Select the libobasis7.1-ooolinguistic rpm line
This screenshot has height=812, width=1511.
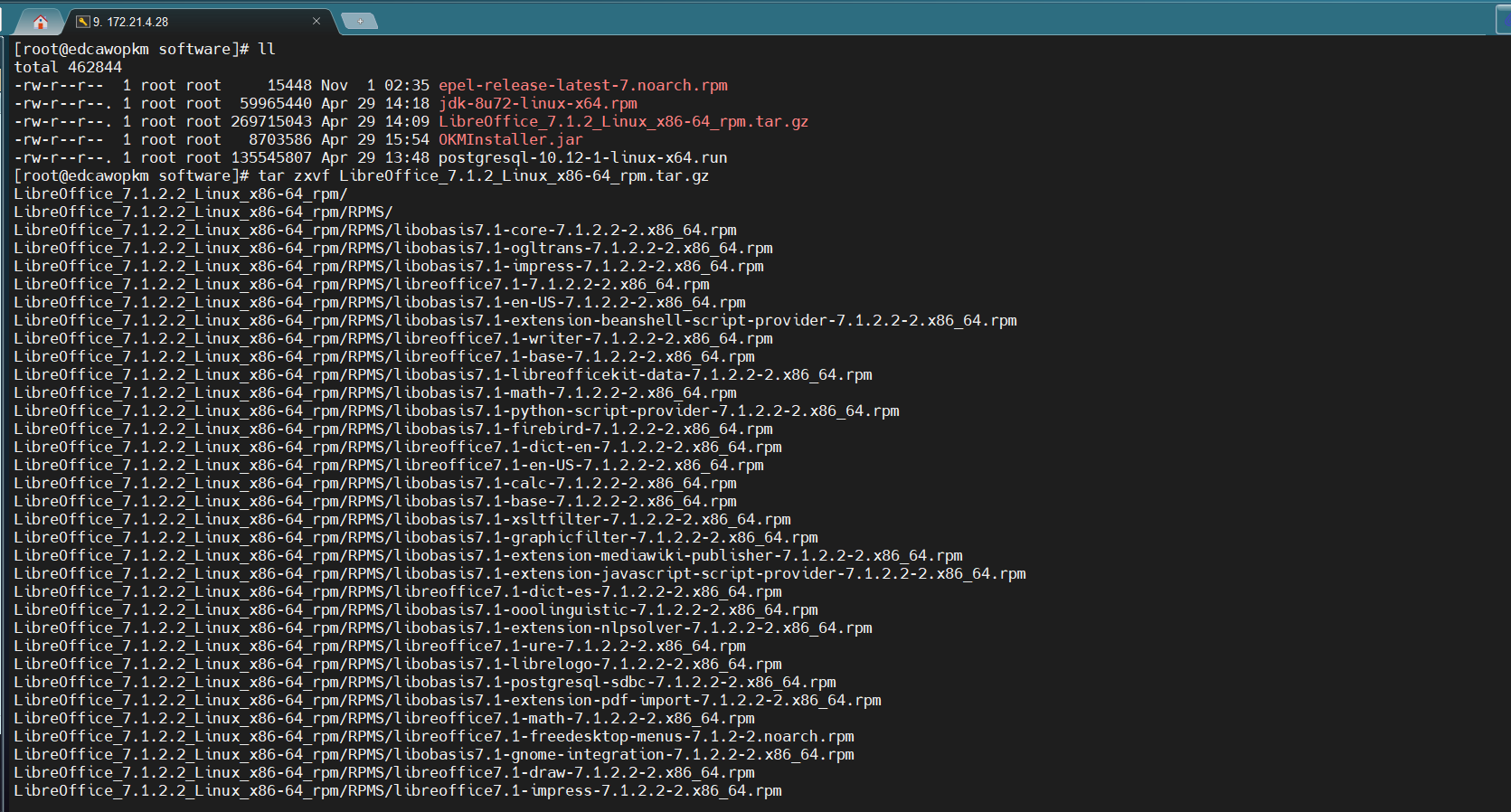coord(416,609)
